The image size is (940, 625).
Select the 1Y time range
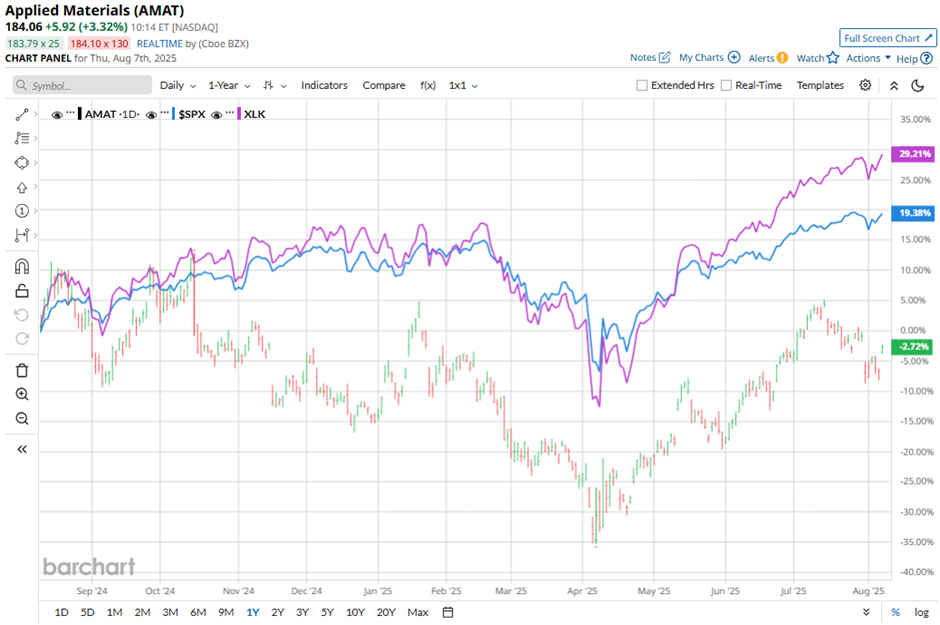(x=252, y=612)
